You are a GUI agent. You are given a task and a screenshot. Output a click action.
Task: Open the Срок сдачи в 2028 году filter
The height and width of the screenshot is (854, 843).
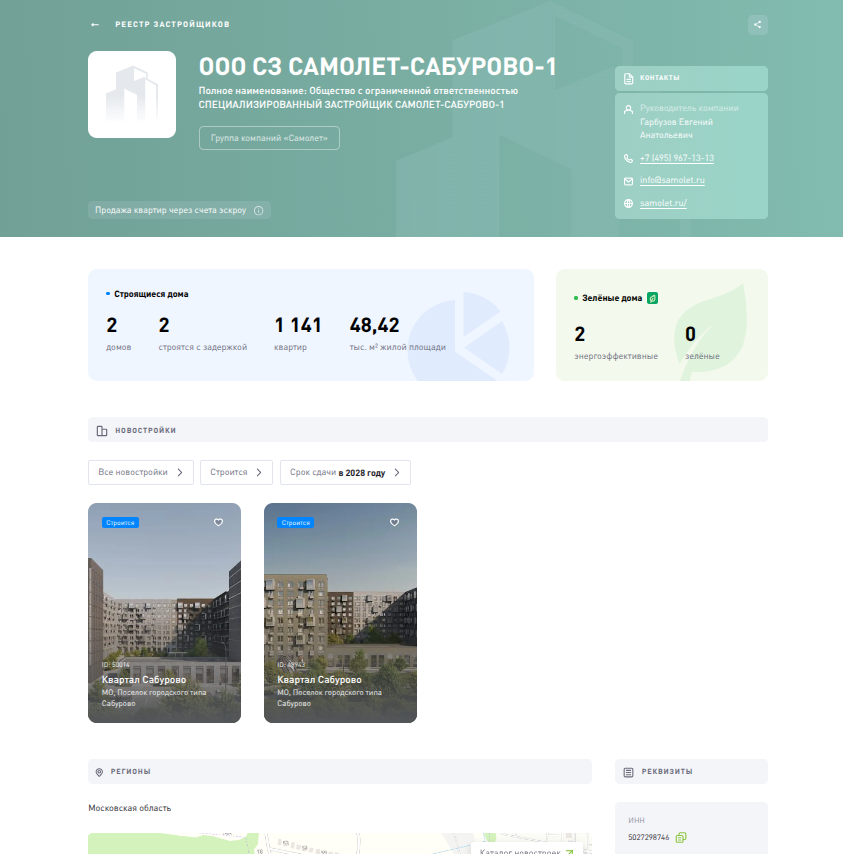(345, 472)
